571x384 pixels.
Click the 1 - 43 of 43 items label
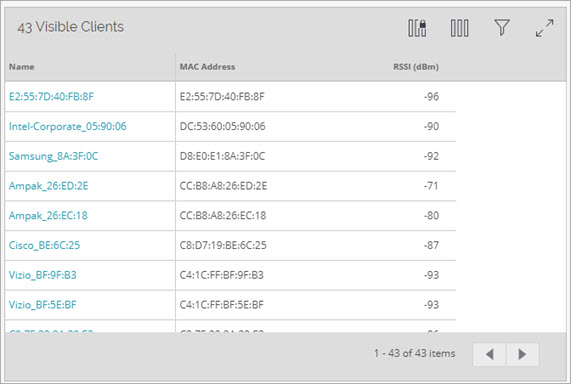coord(414,353)
